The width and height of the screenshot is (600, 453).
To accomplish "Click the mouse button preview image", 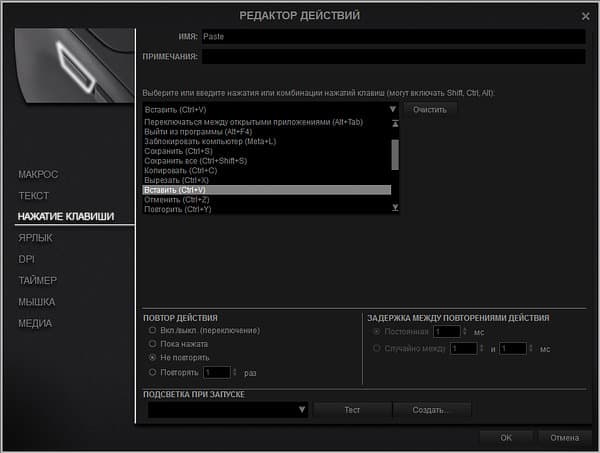I will click(75, 65).
